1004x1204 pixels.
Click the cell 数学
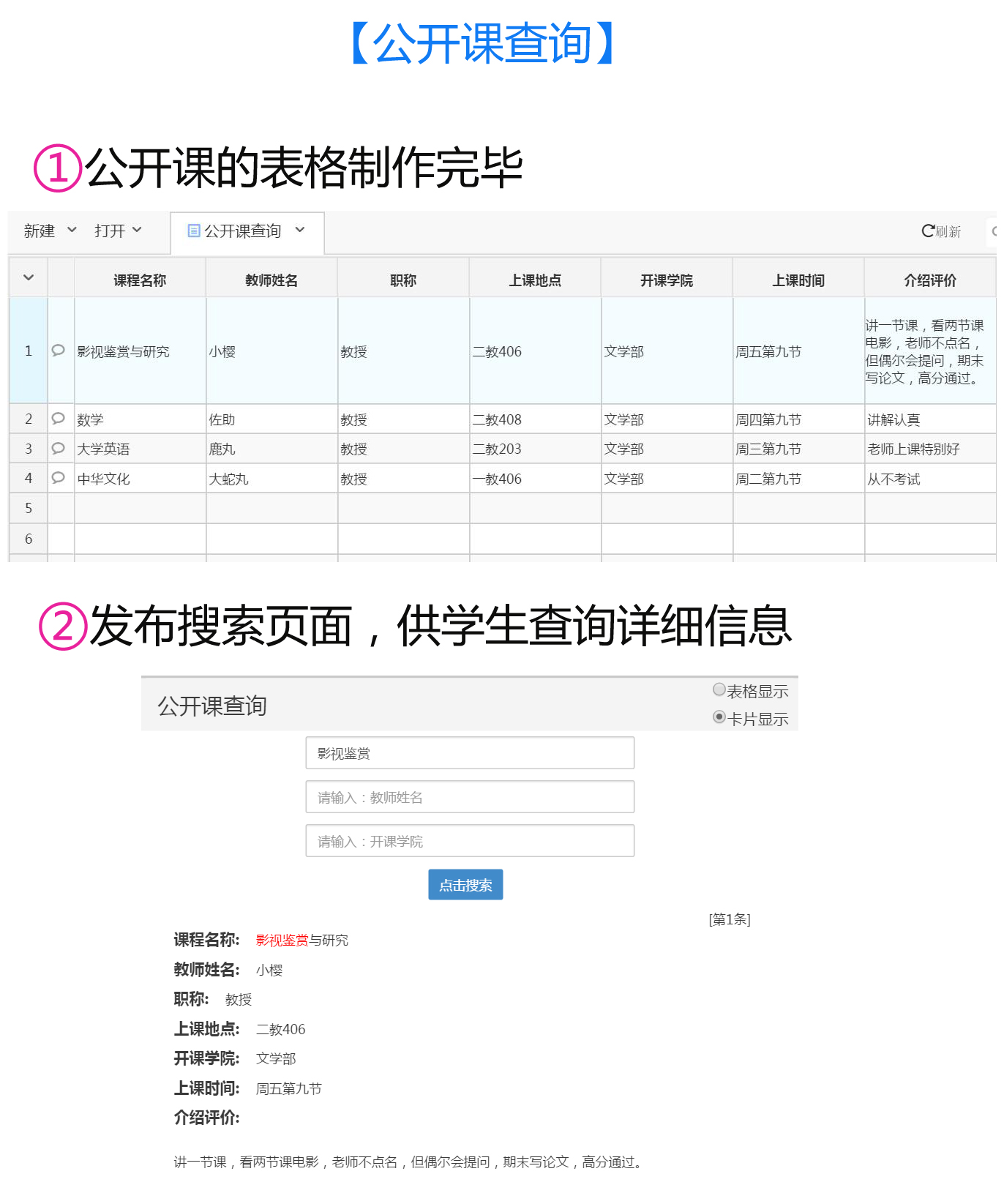[x=140, y=419]
